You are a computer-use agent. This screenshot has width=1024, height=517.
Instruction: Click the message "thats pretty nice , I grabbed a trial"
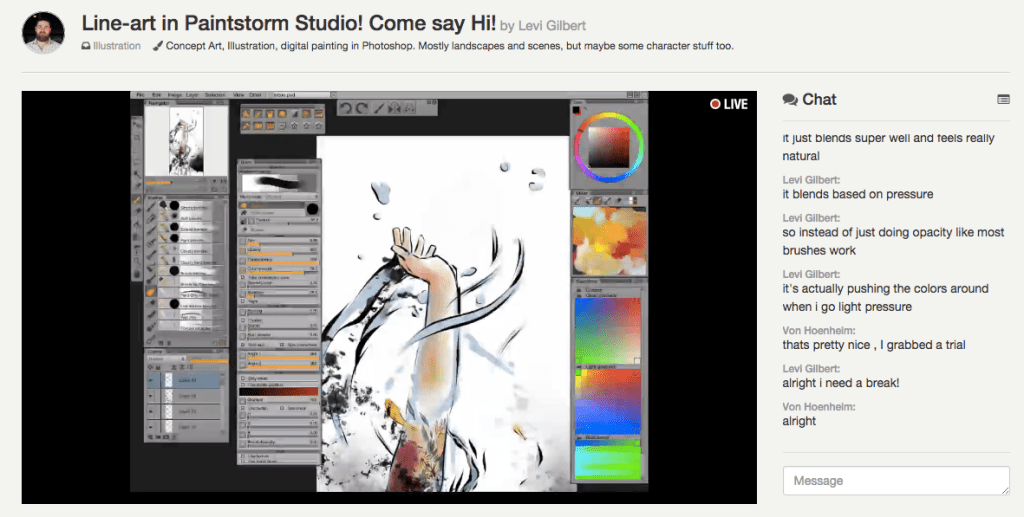[x=874, y=345]
